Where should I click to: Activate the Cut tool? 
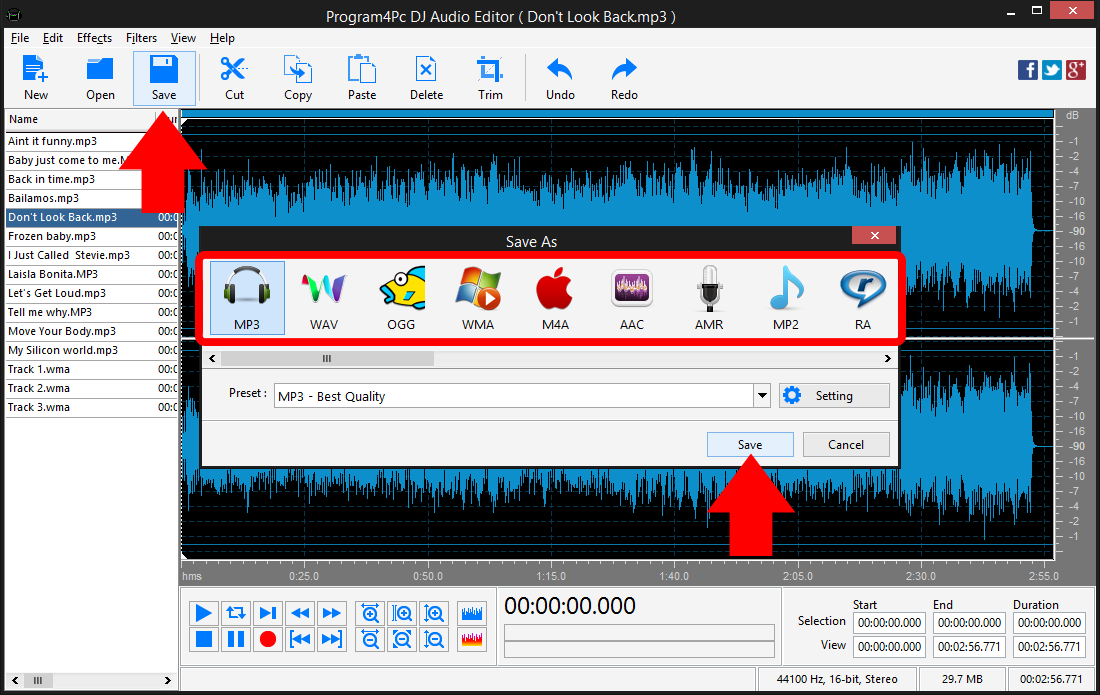(x=233, y=76)
